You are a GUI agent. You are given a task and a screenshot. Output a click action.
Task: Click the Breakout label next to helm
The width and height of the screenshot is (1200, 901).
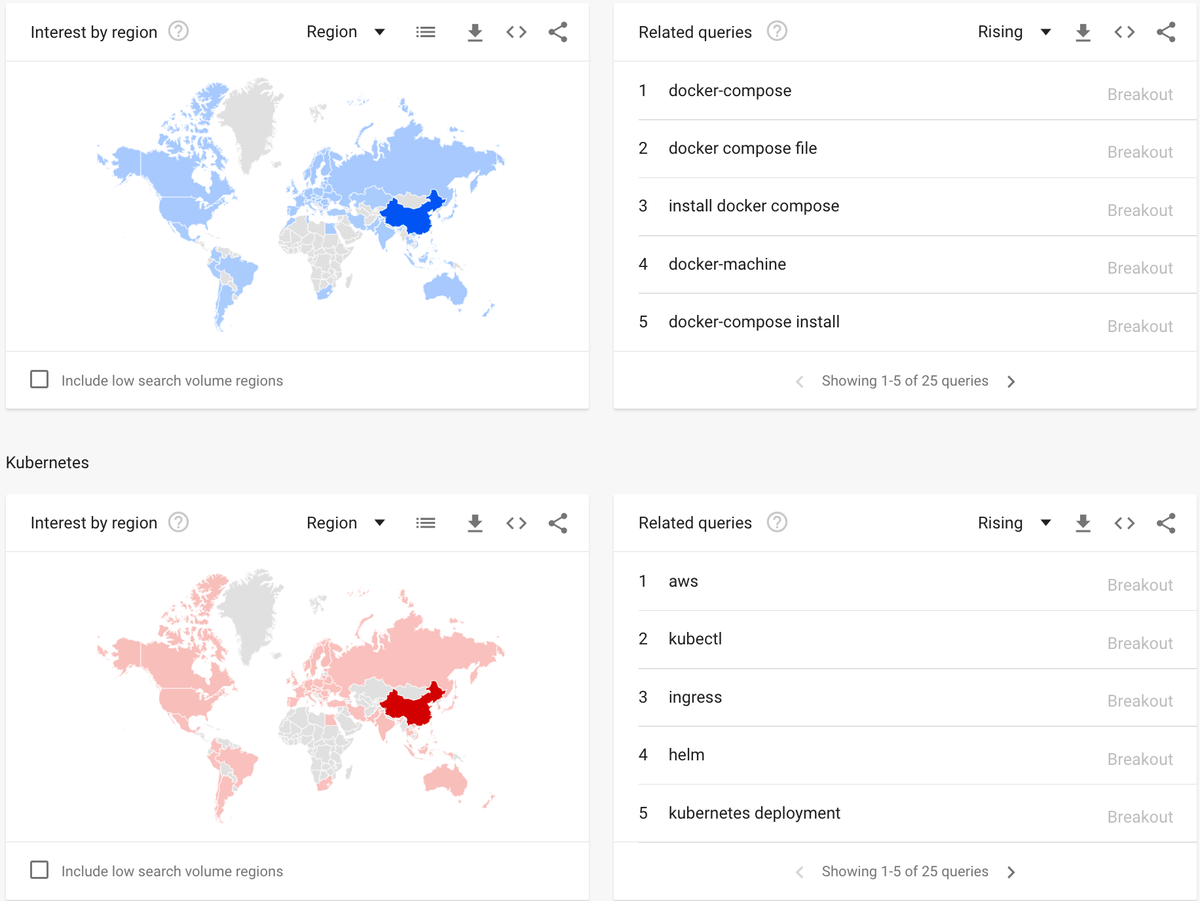coord(1139,759)
